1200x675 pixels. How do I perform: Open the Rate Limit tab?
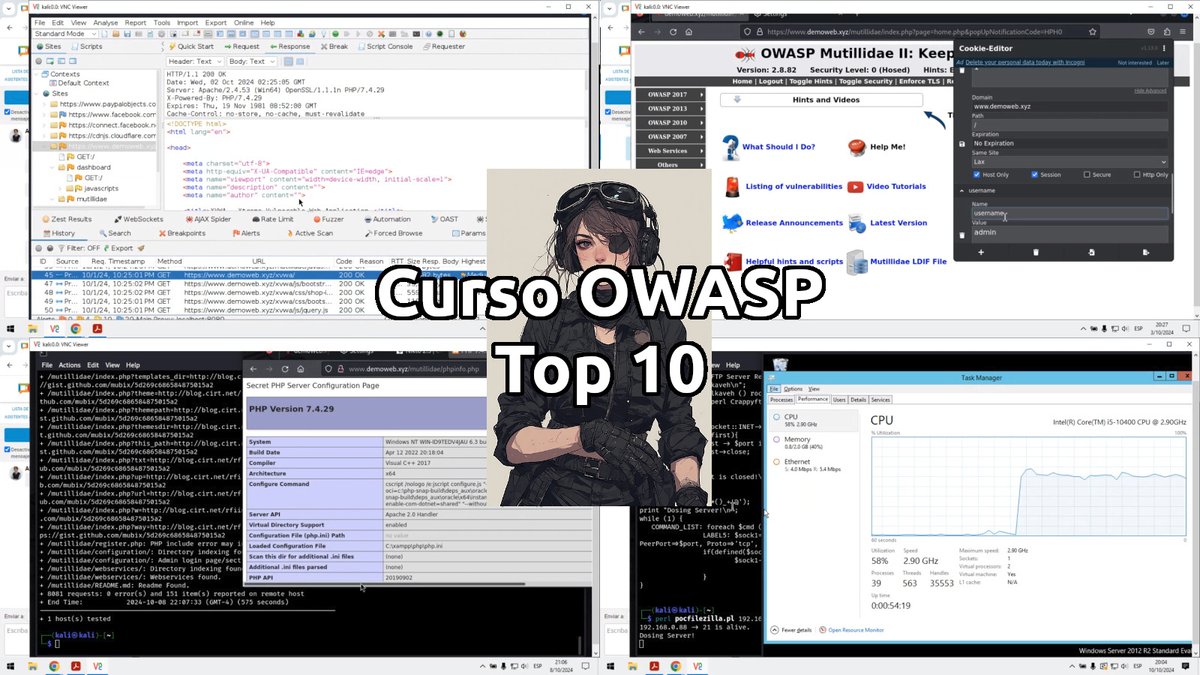pyautogui.click(x=271, y=219)
